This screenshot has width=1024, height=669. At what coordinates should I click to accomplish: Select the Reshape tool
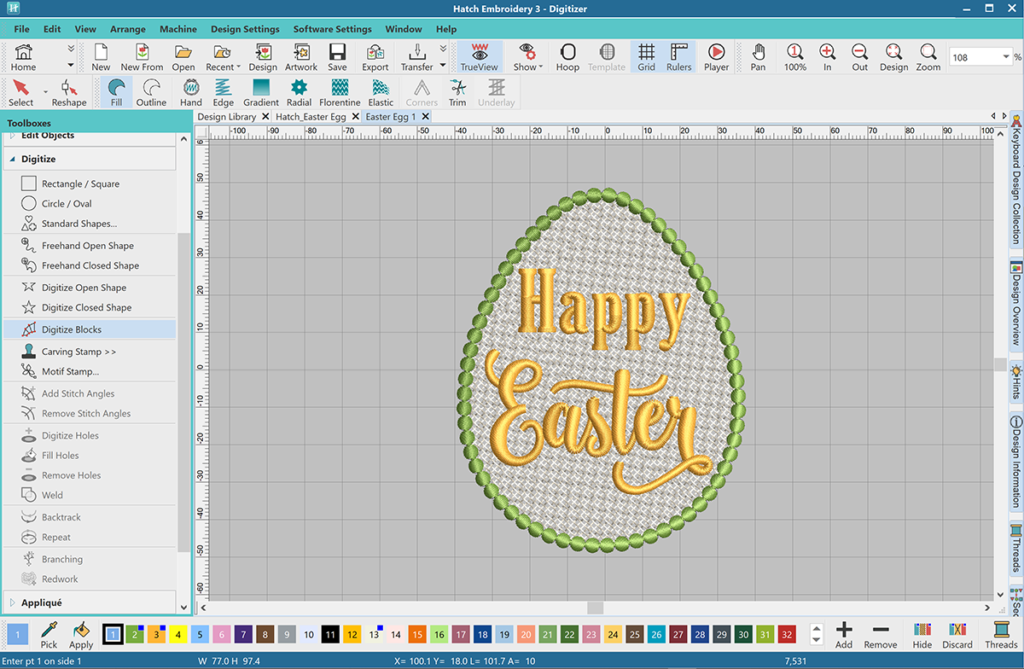coord(69,92)
